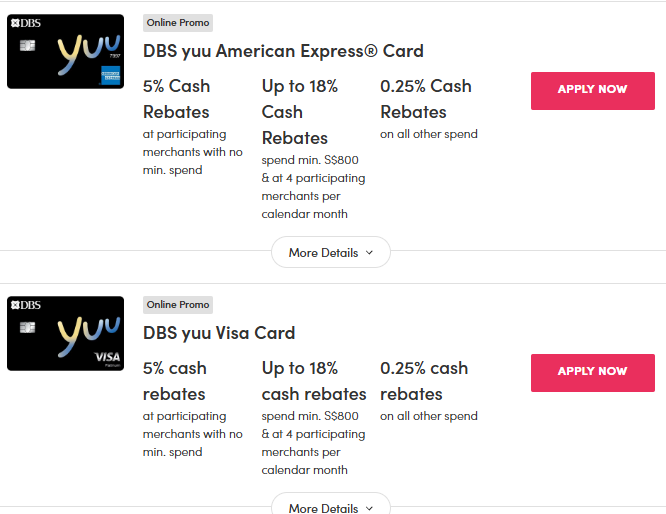The width and height of the screenshot is (666, 514).
Task: Open the DBS yuu Visa Card title
Action: click(x=219, y=333)
